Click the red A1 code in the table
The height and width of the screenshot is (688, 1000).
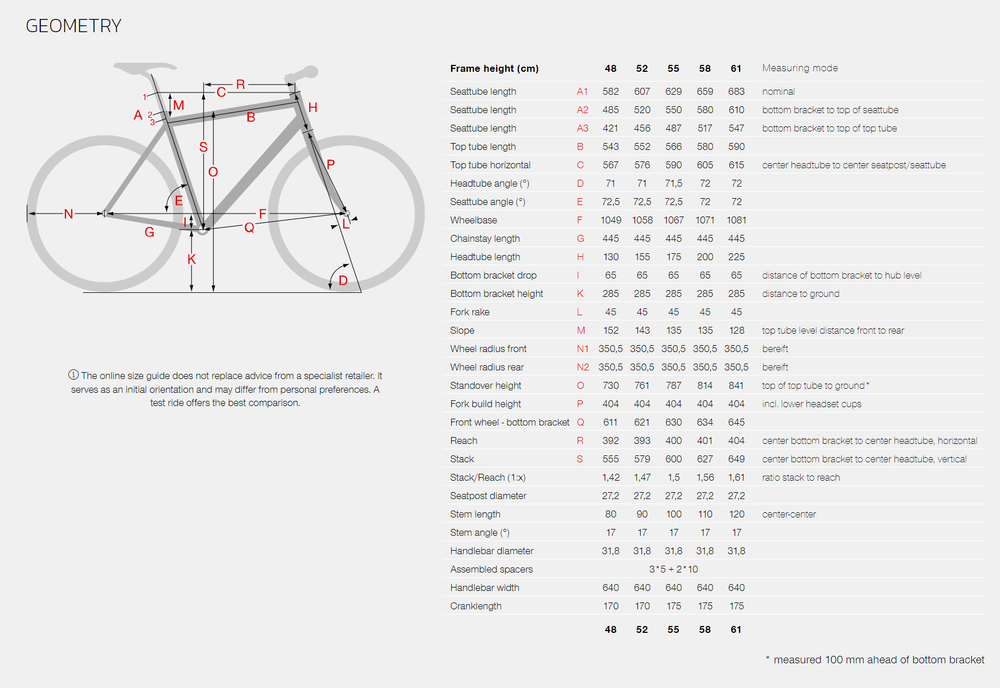582,92
